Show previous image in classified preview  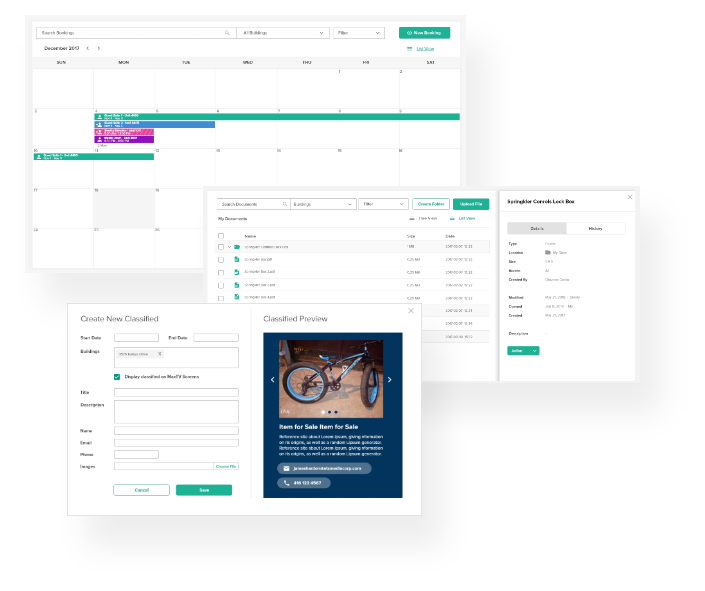pos(273,380)
